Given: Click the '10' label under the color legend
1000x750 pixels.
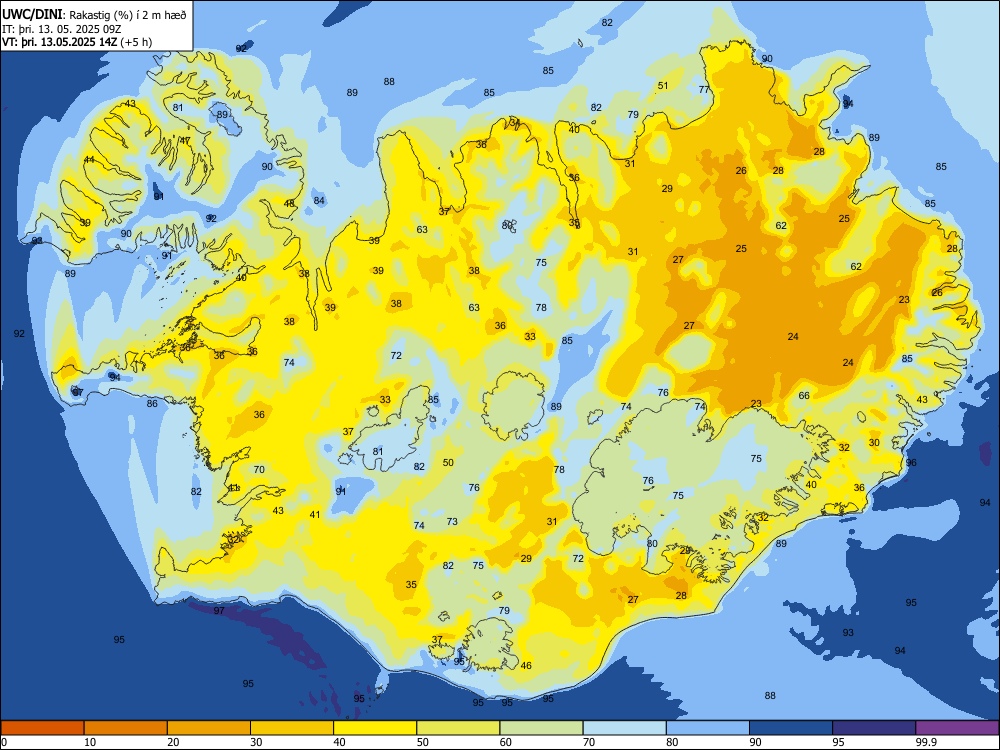Looking at the screenshot, I should tap(90, 742).
